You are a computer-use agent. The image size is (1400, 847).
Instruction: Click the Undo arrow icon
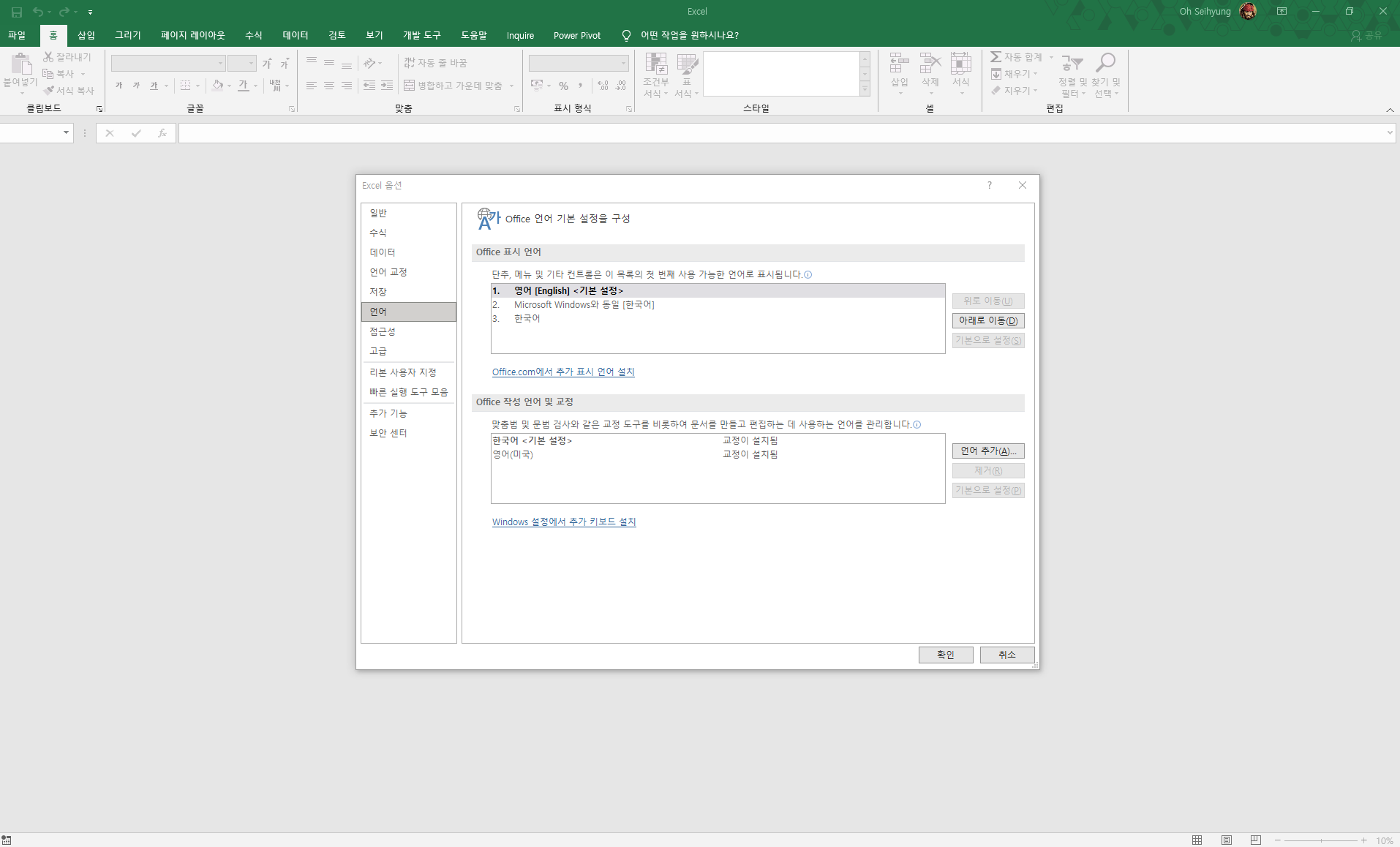(x=37, y=12)
